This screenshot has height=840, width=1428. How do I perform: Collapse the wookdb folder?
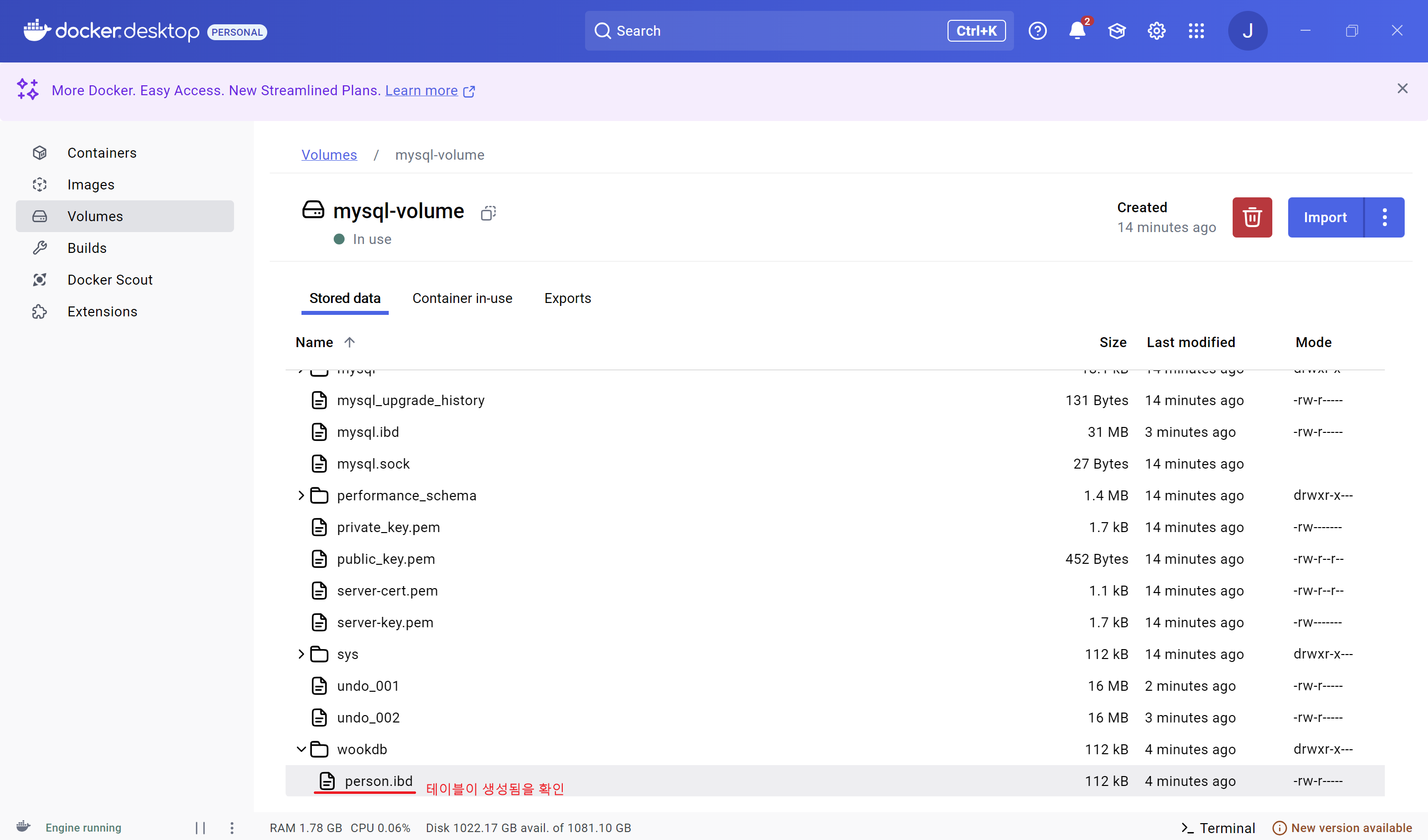(301, 749)
